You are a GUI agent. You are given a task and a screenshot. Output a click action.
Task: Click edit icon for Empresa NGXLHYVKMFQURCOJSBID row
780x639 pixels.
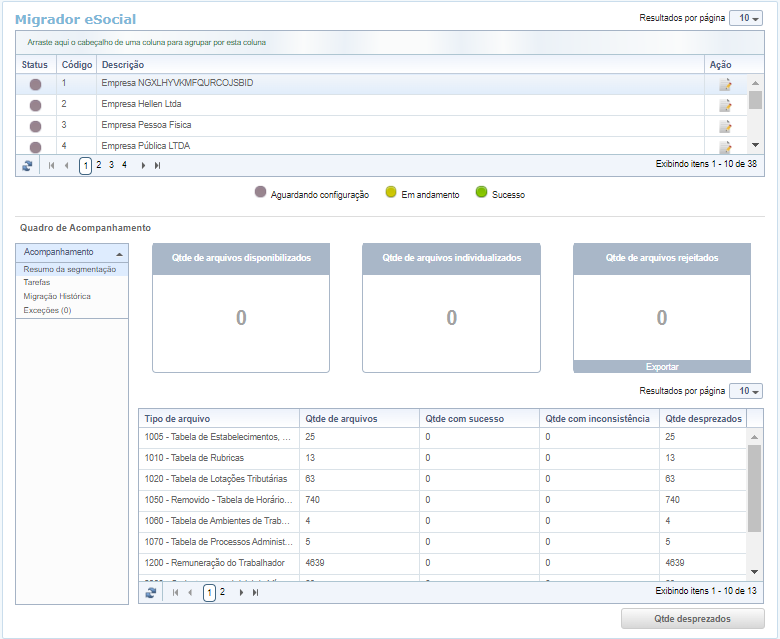(725, 84)
